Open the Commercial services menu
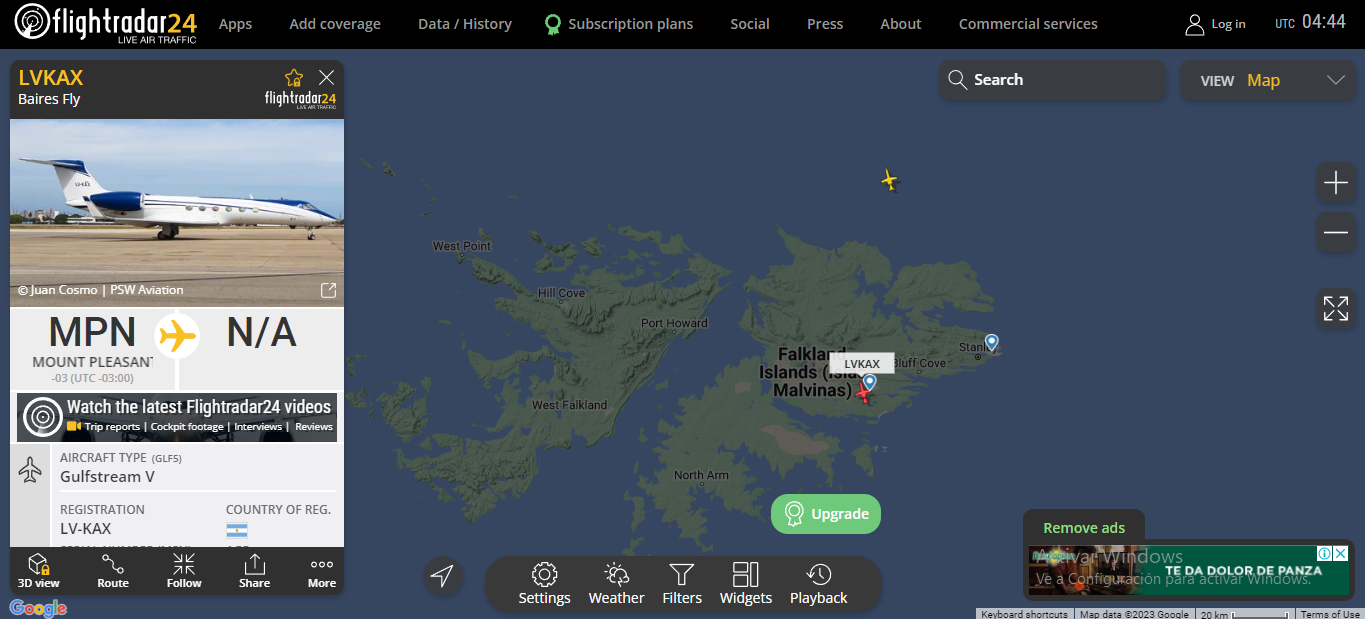 [x=1028, y=24]
